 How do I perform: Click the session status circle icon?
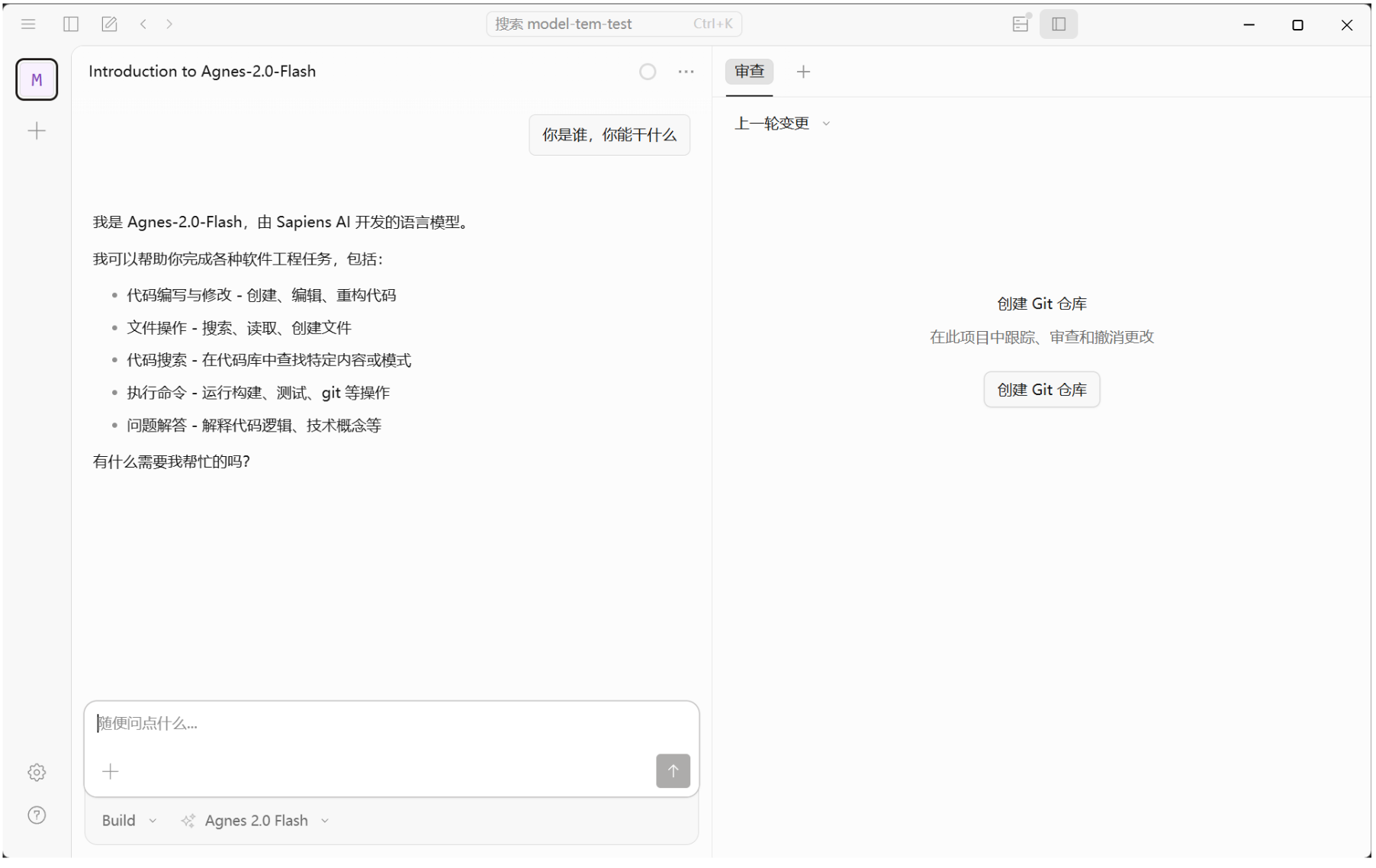point(648,72)
